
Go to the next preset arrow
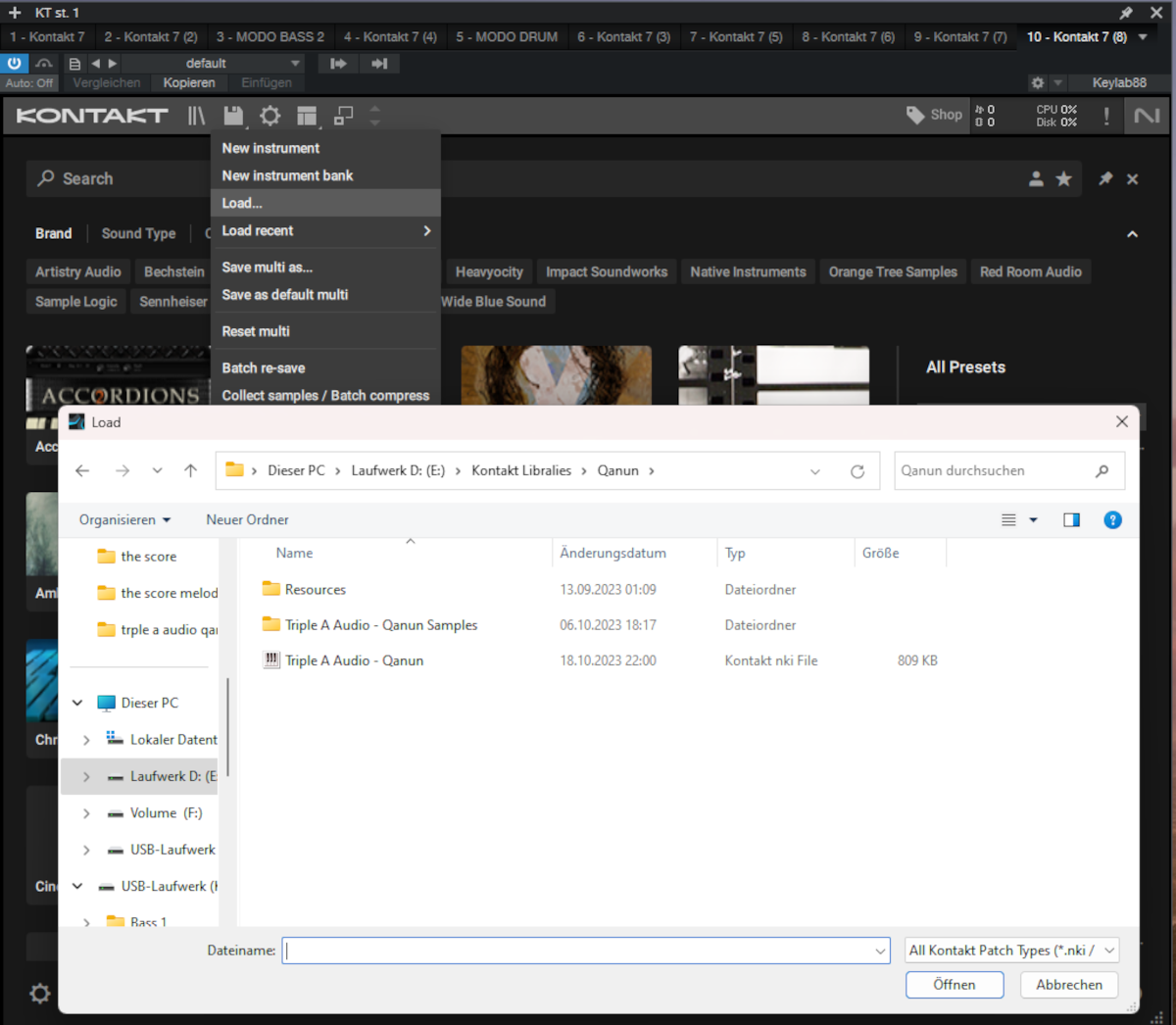[x=113, y=64]
